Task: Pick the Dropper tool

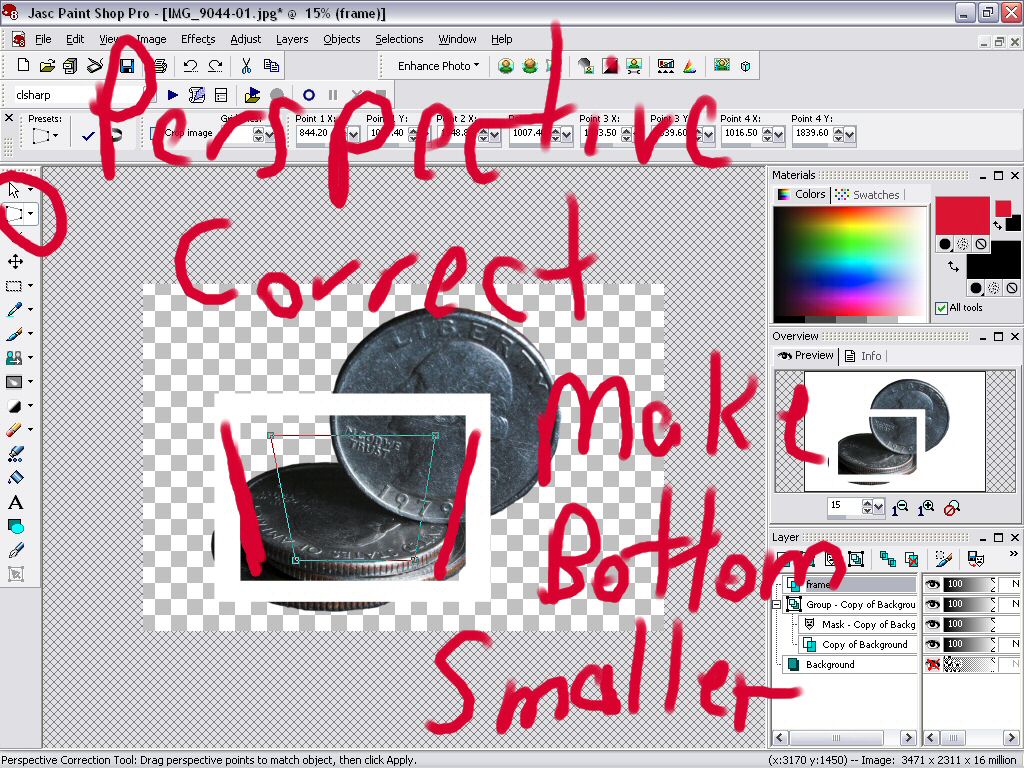Action: [15, 310]
